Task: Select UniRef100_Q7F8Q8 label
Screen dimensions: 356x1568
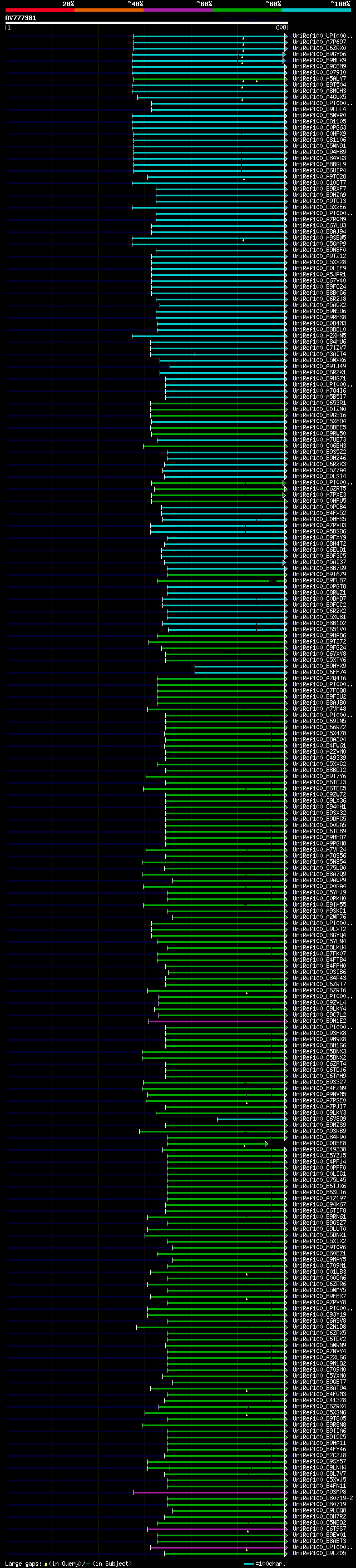Action: coord(319,690)
